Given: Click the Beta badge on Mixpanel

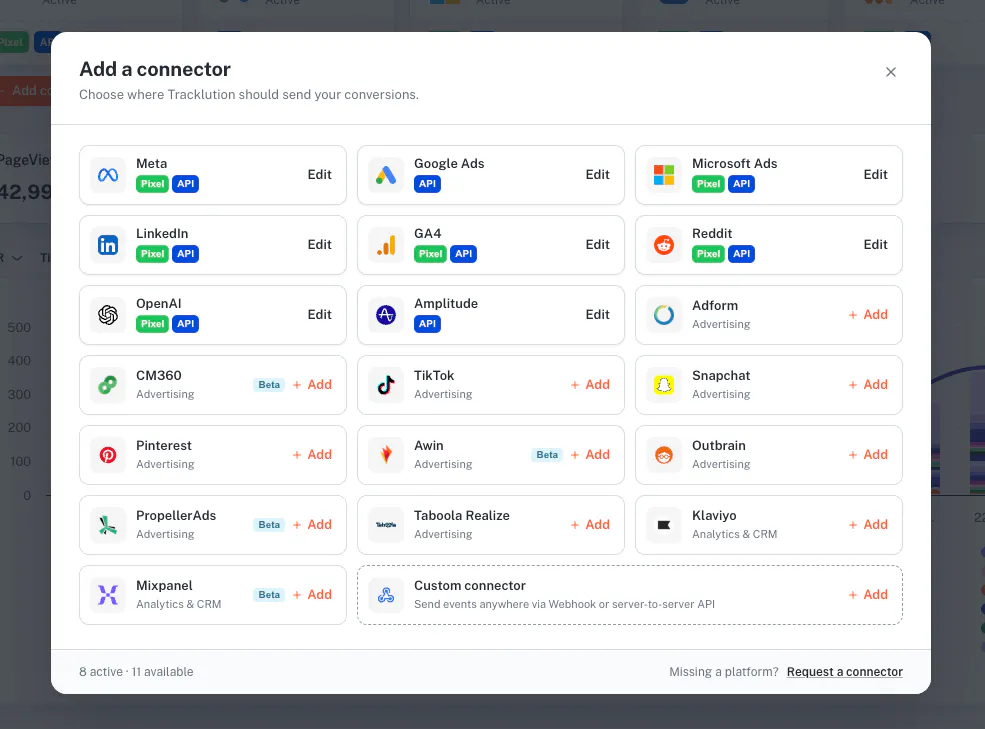Looking at the screenshot, I should pos(269,595).
